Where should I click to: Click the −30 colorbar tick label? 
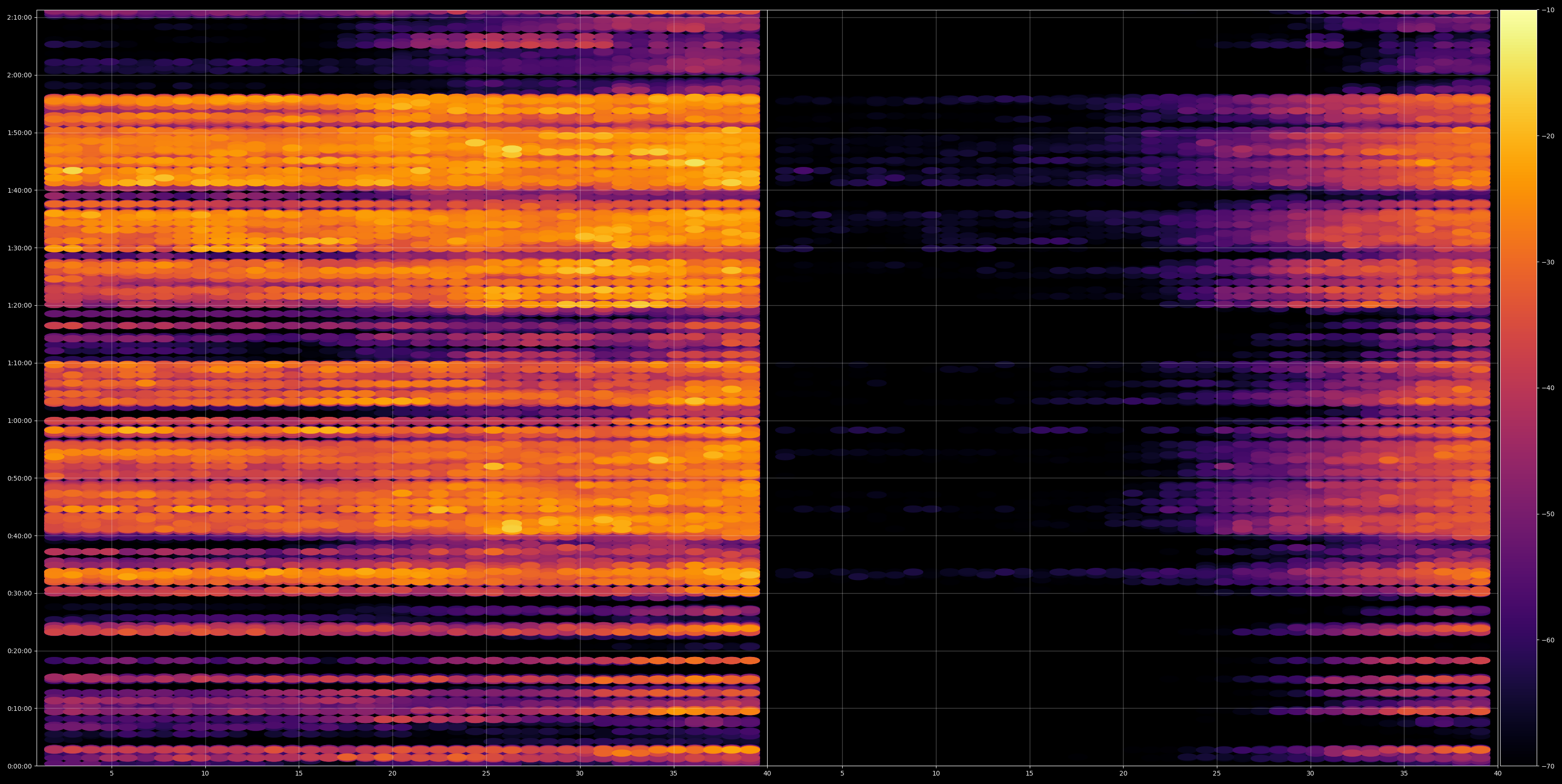pyautogui.click(x=1549, y=262)
